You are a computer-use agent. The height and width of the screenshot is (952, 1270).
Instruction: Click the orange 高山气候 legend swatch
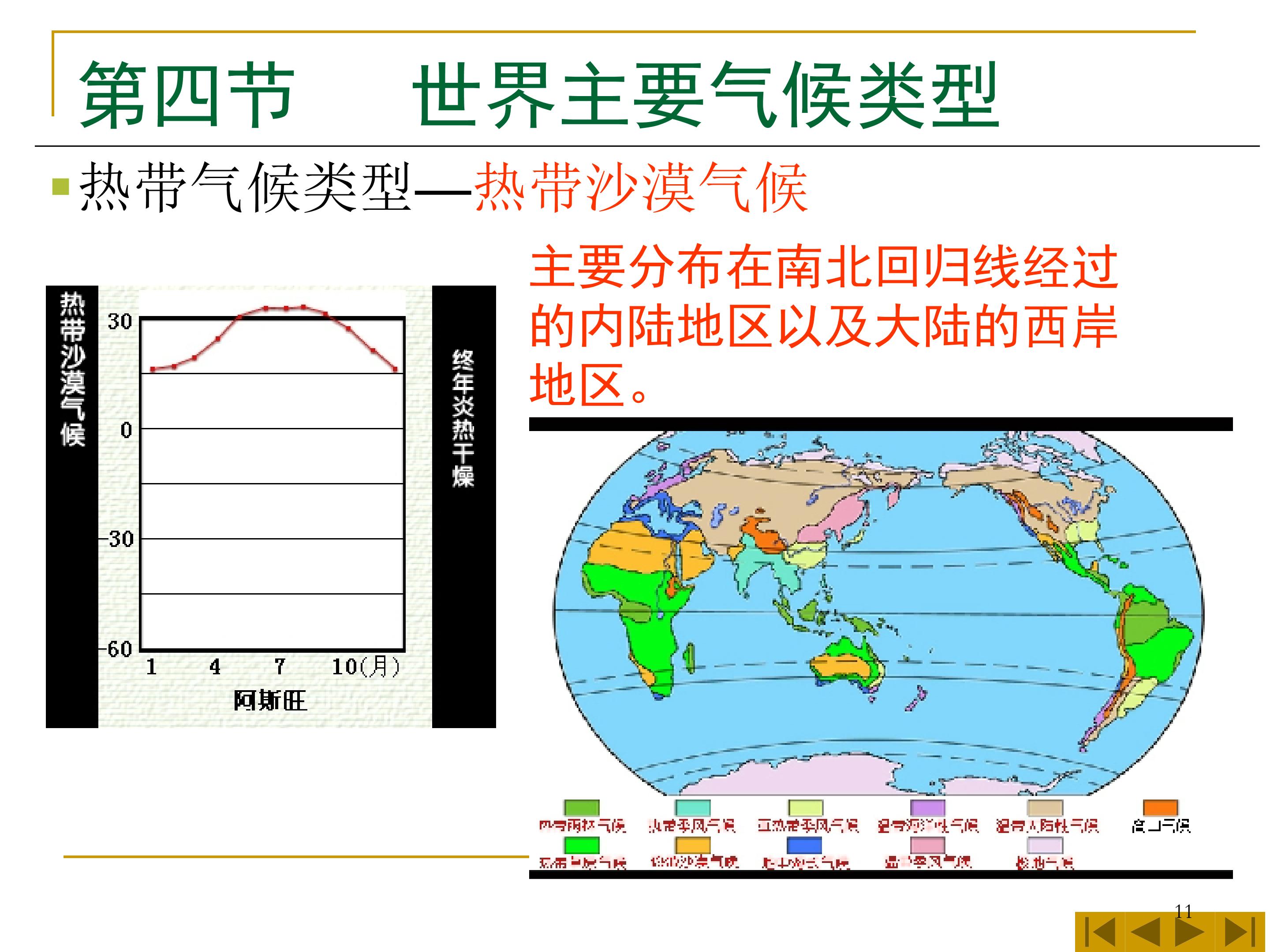pos(1160,808)
